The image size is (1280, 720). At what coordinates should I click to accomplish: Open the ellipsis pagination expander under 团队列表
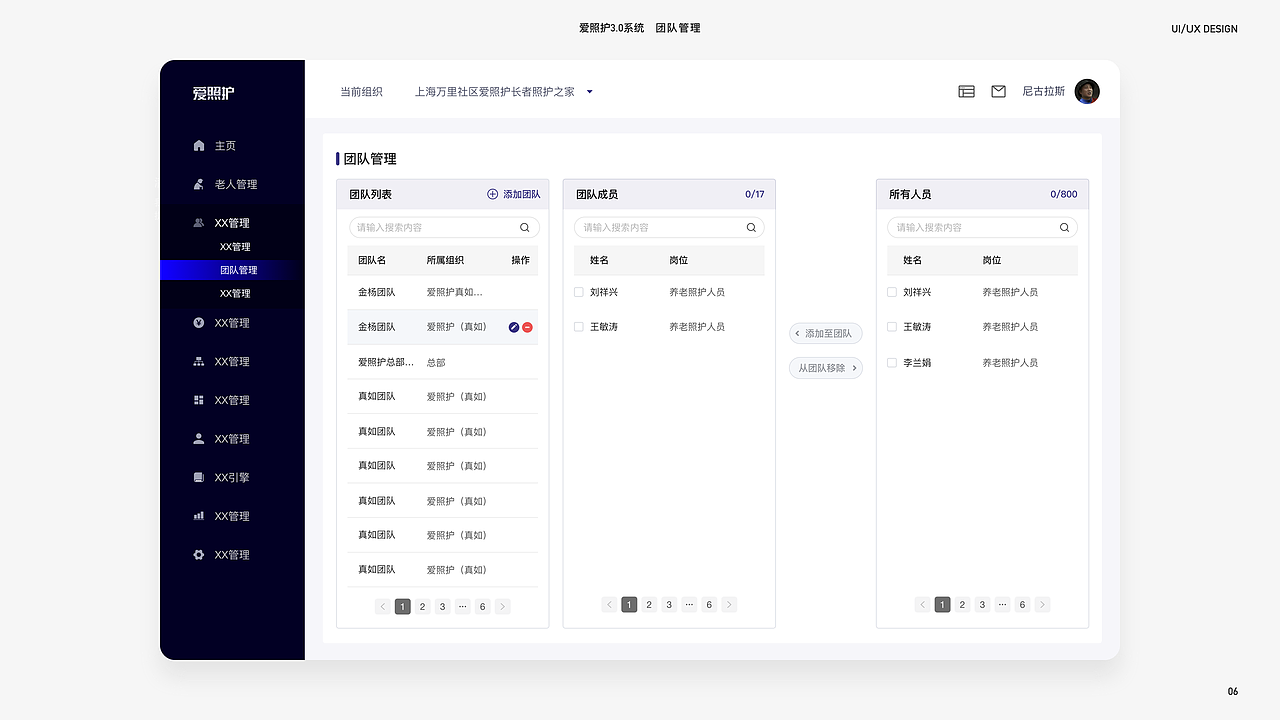click(x=462, y=606)
